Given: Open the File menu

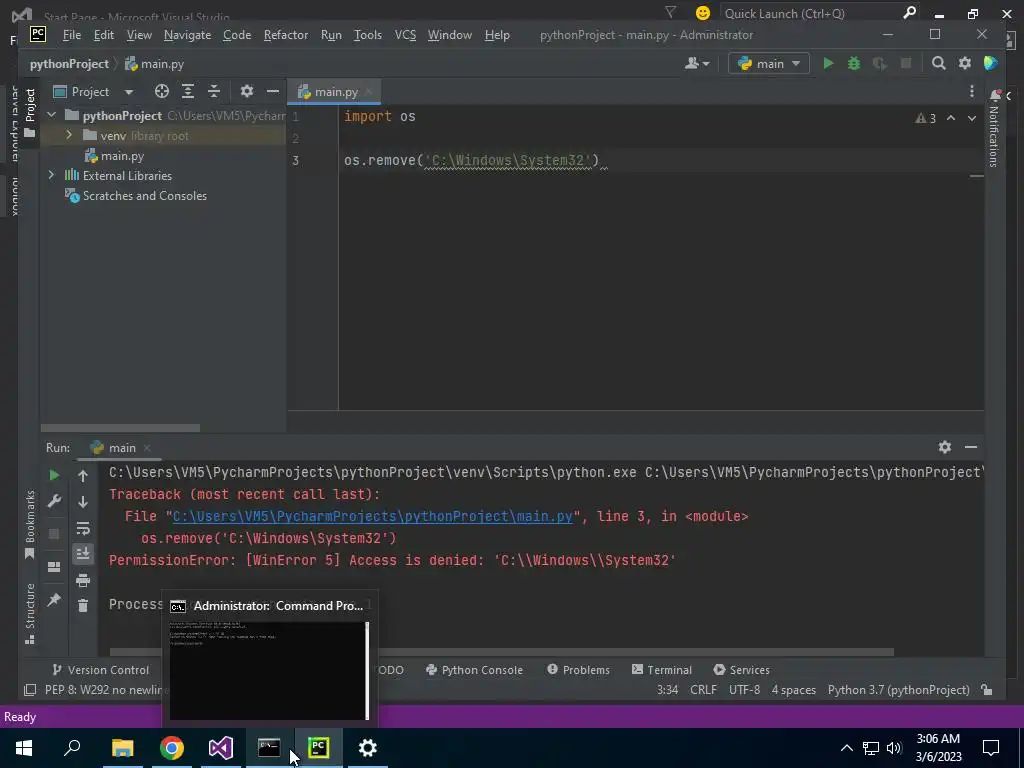Looking at the screenshot, I should pos(72,35).
